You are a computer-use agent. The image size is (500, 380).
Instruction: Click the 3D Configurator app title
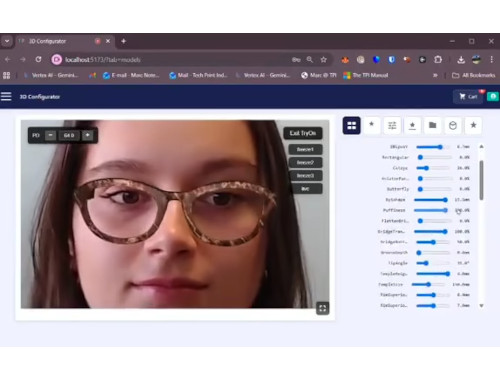(x=40, y=97)
